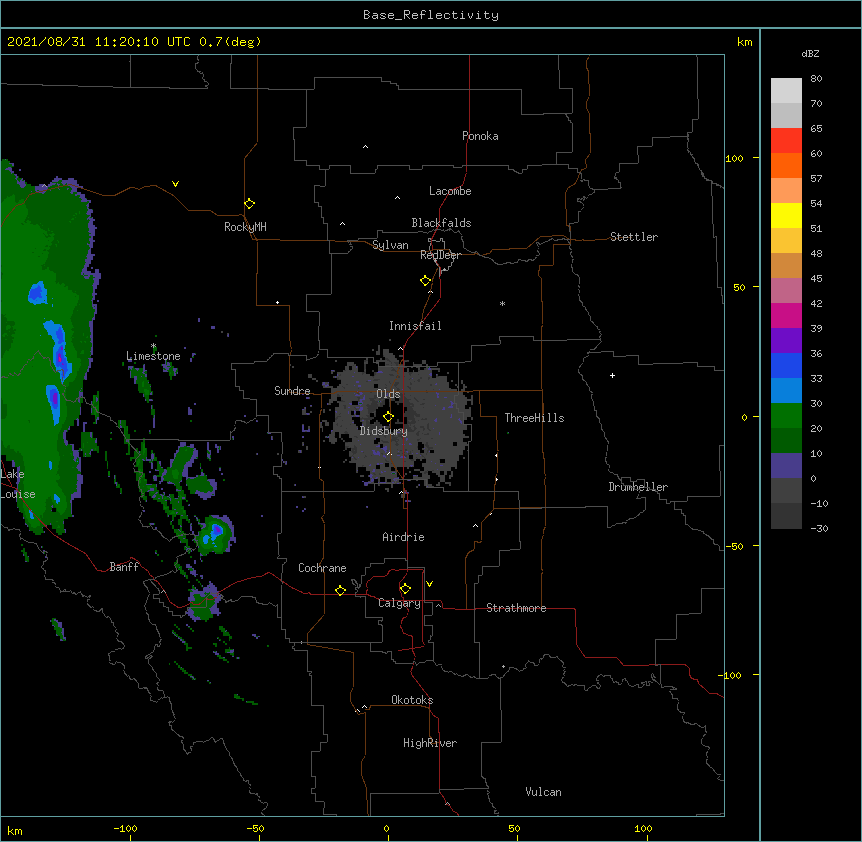Select the Okotoks label
Screen dimensions: 862x842
pyautogui.click(x=412, y=700)
